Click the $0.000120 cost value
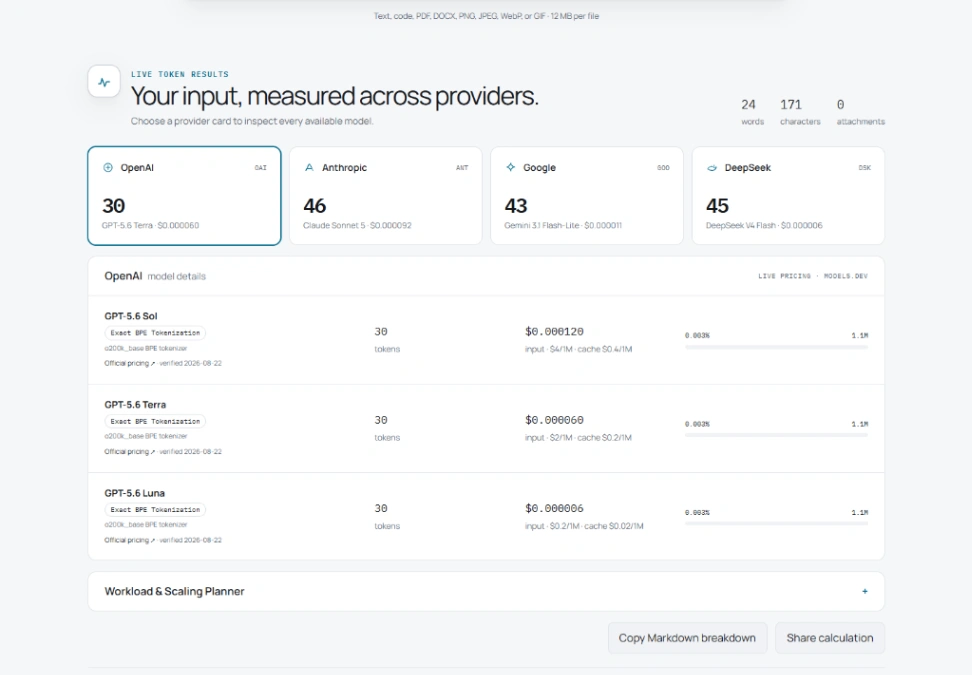Viewport: 972px width, 675px height. pos(554,332)
